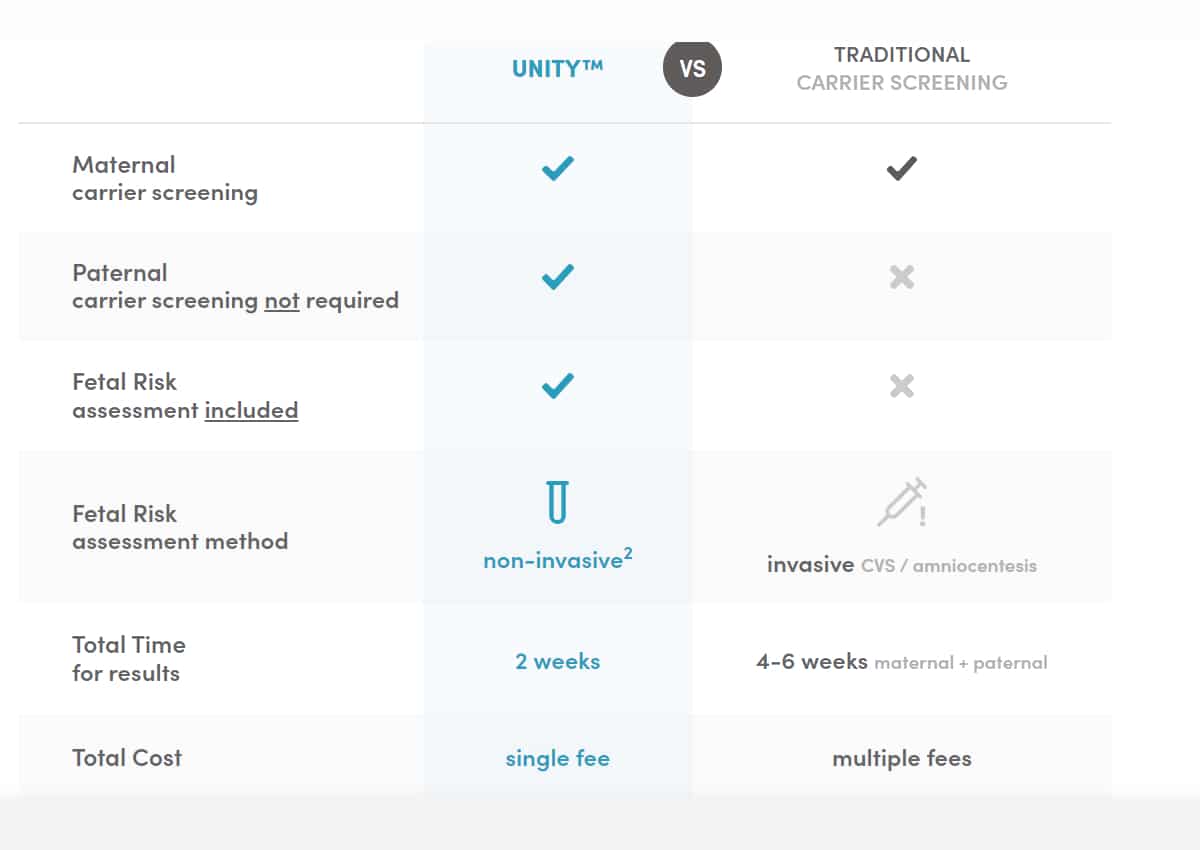The width and height of the screenshot is (1200, 850).
Task: Click gray X in Fetal Risk included row
Action: pos(902,386)
